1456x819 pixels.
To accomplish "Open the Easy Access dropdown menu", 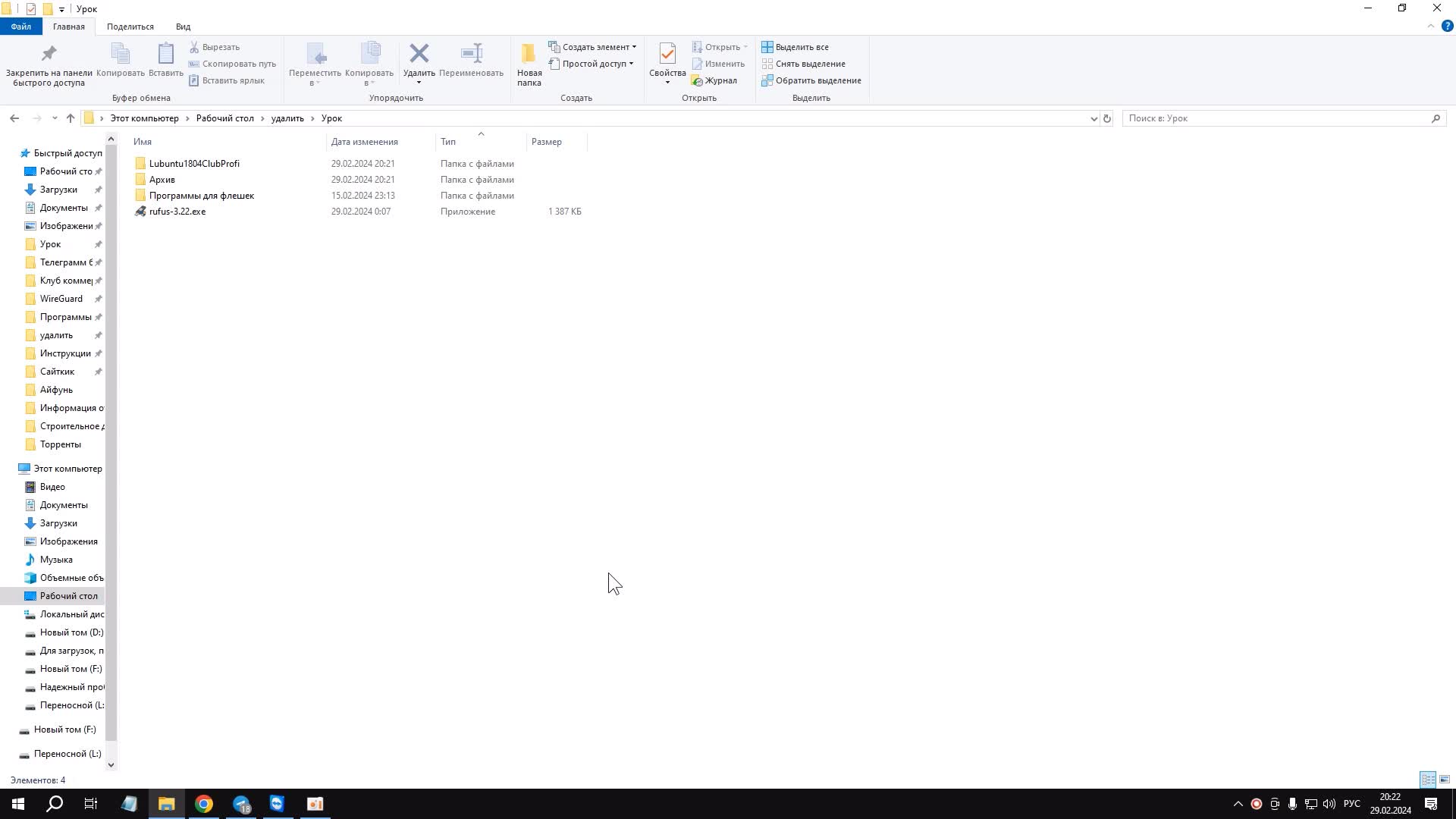I will click(x=631, y=64).
